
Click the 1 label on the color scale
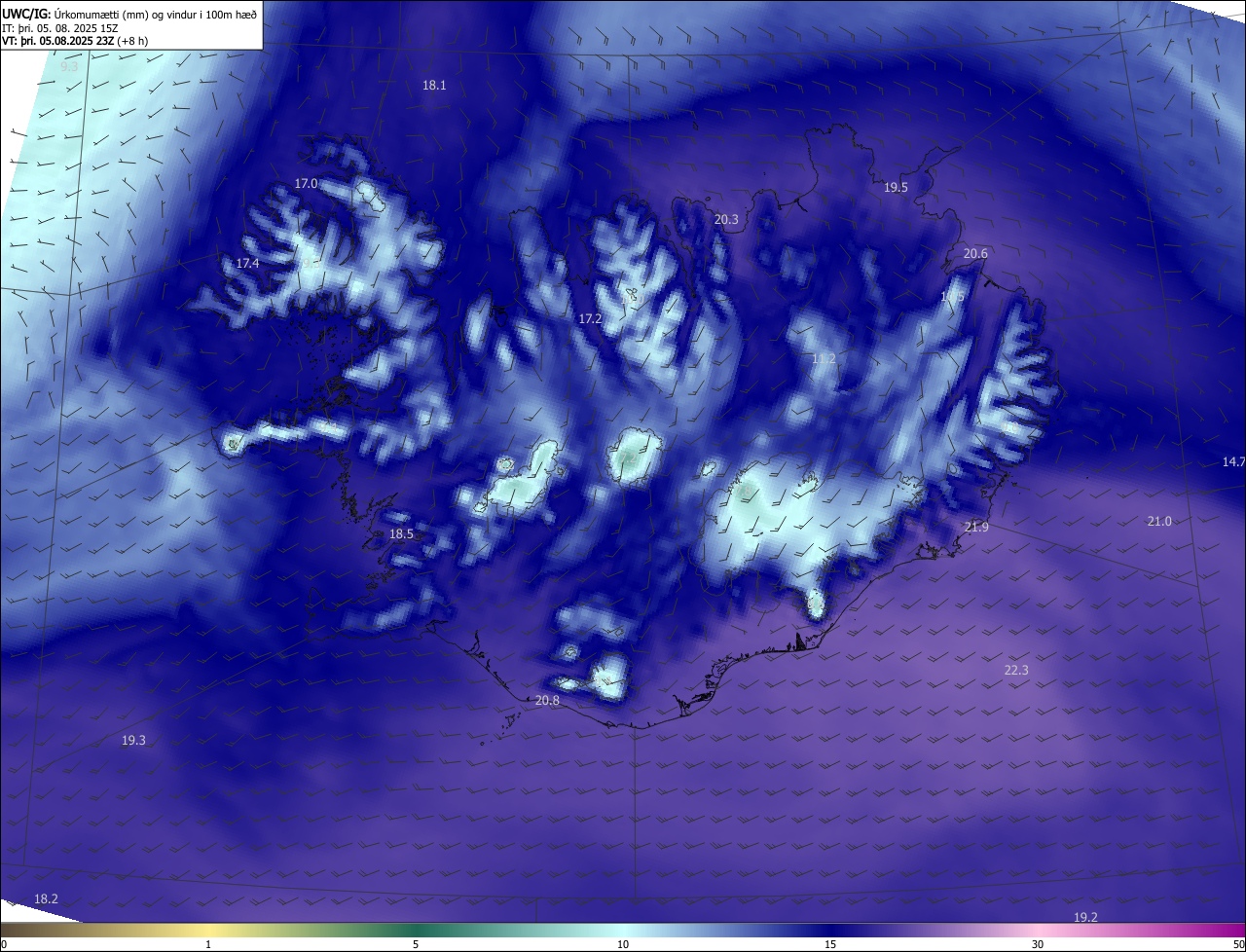208,944
